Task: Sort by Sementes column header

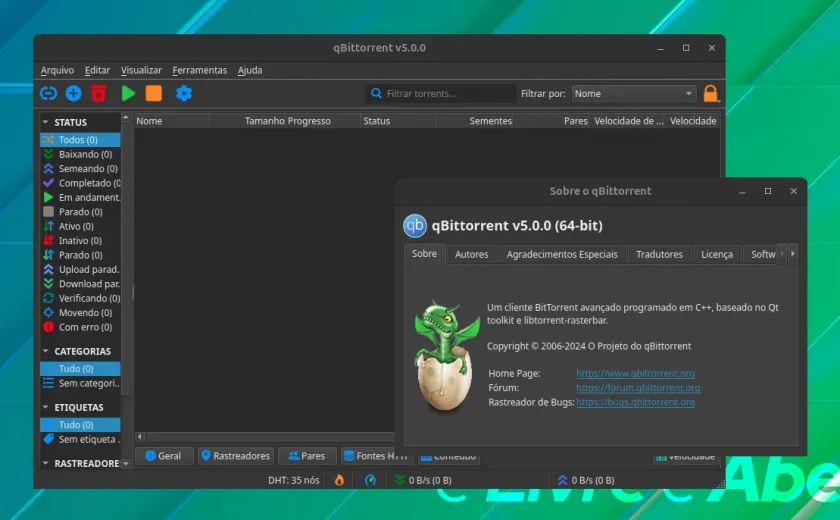Action: [x=475, y=121]
